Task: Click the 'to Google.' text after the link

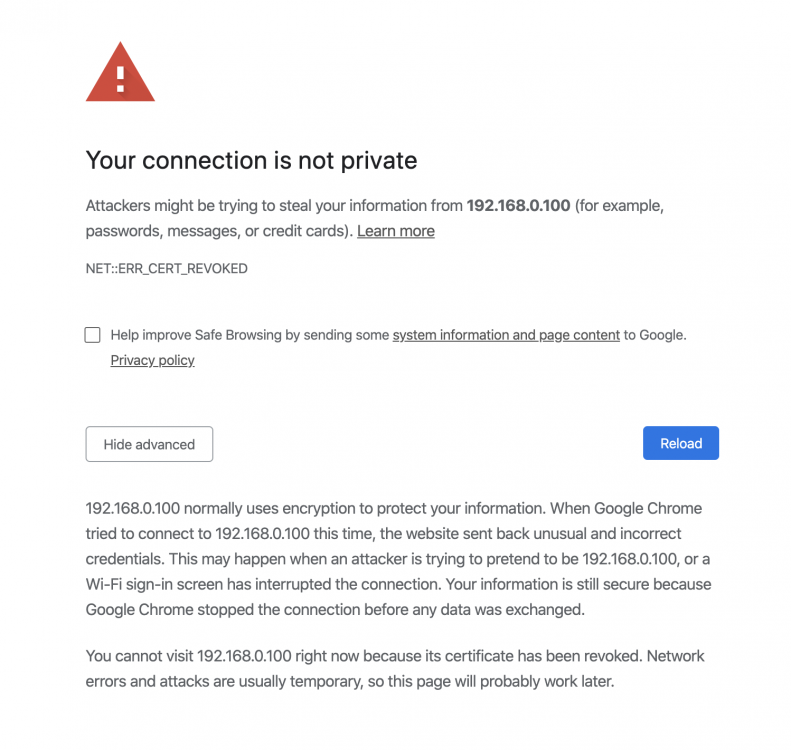Action: (x=655, y=335)
